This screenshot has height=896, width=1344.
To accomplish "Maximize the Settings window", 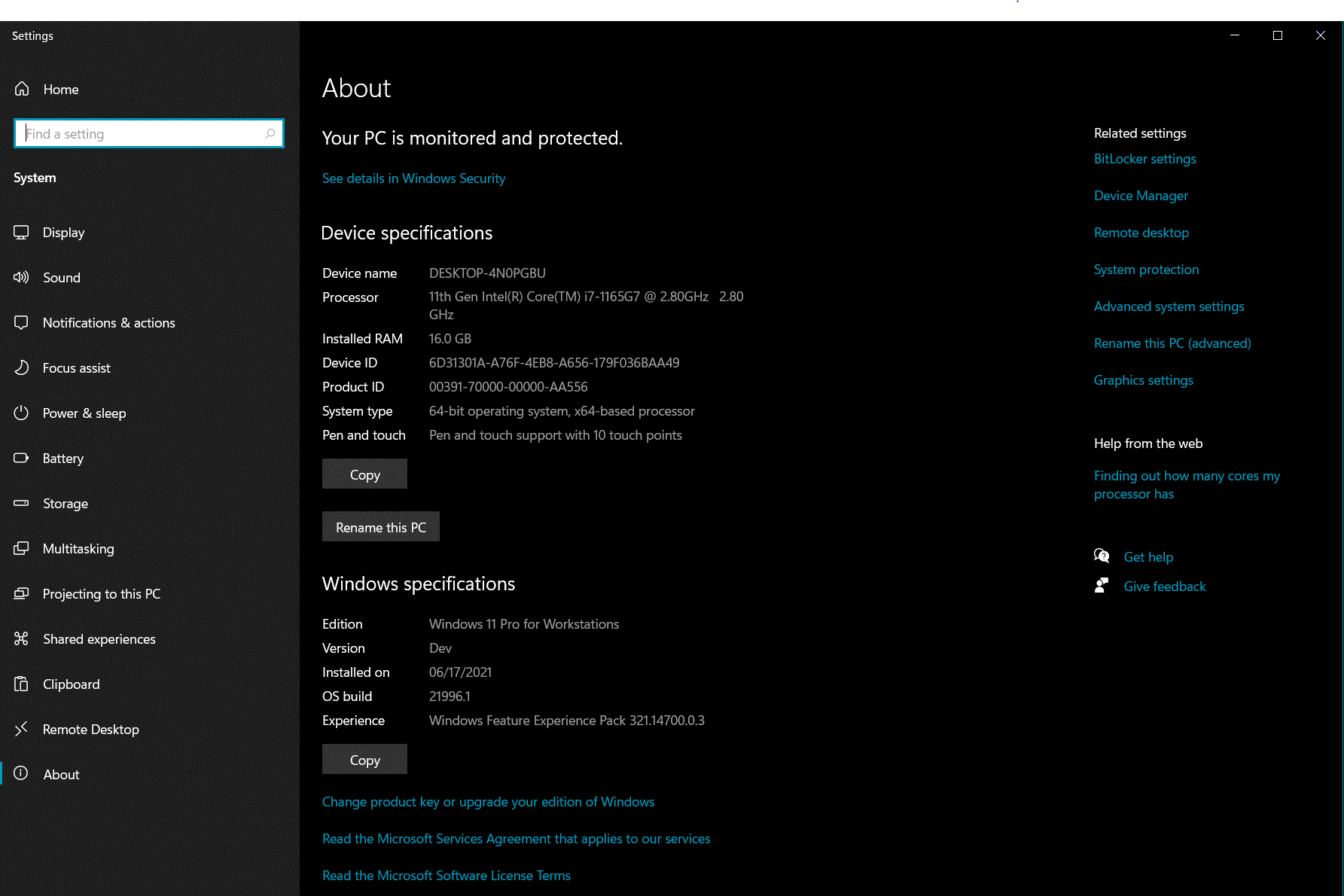I will coord(1278,35).
